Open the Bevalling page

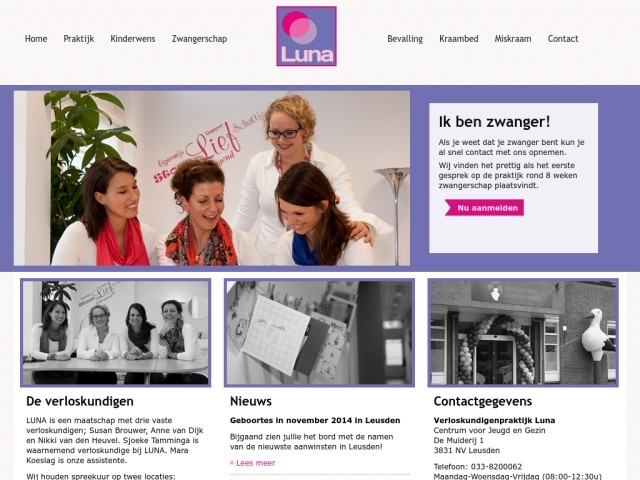click(405, 39)
